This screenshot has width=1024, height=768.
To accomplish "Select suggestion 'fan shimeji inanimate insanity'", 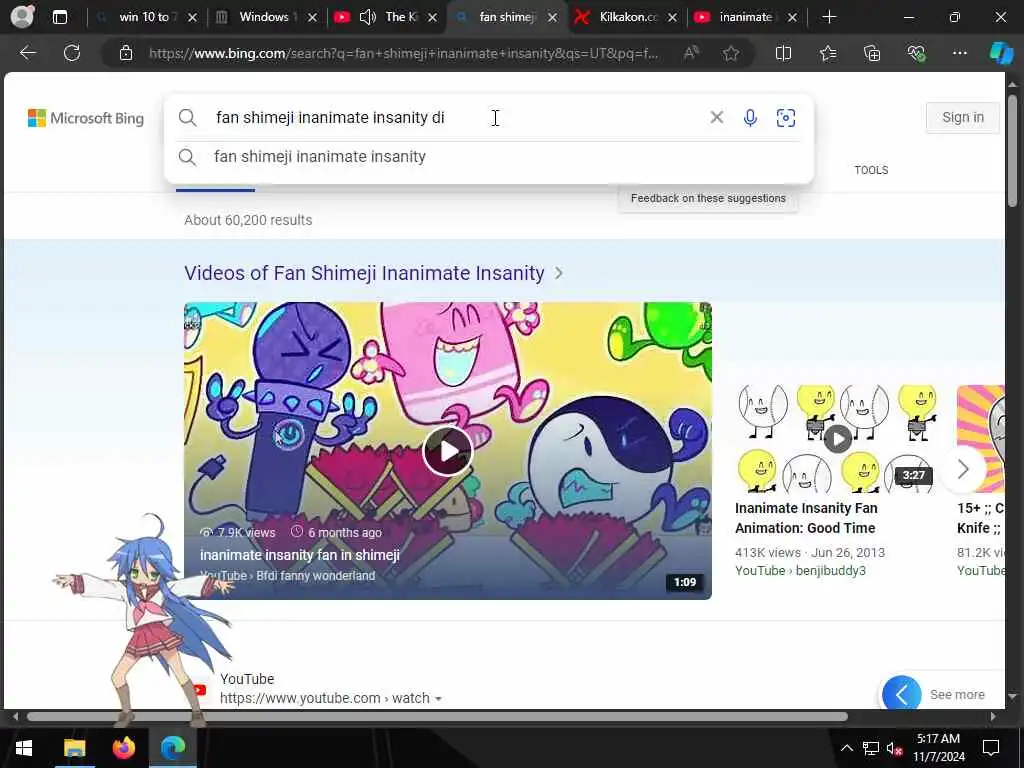I will pos(320,157).
